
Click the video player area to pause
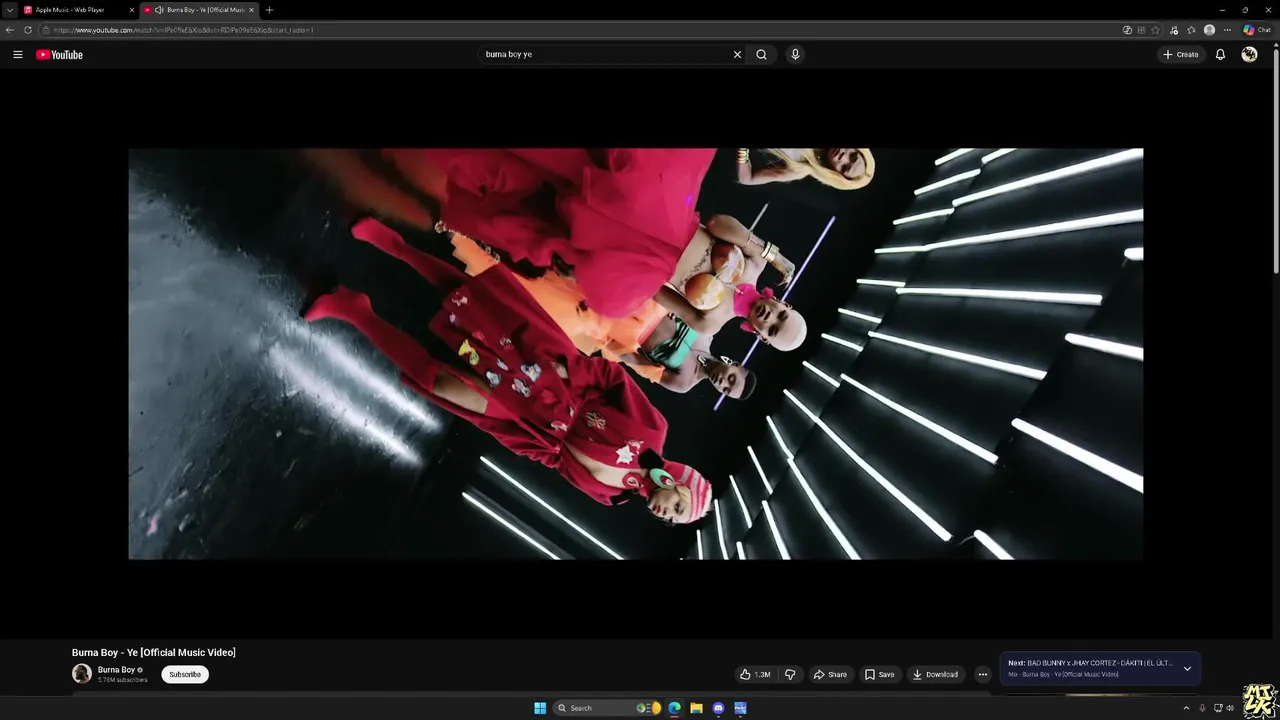pyautogui.click(x=635, y=354)
